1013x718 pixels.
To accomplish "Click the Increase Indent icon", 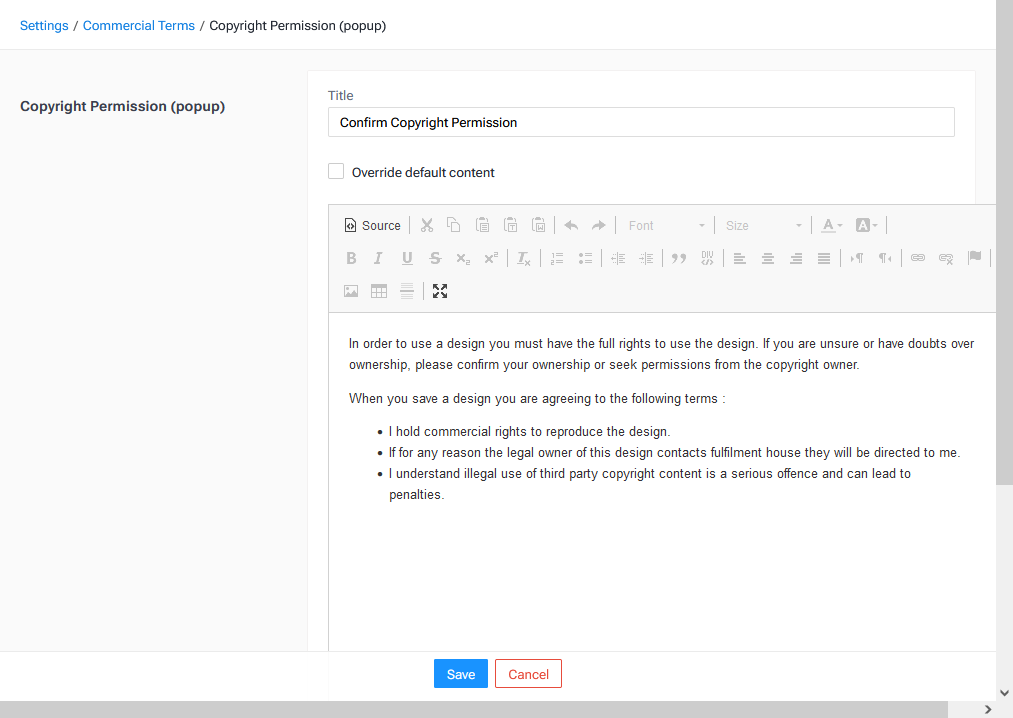I will [646, 259].
